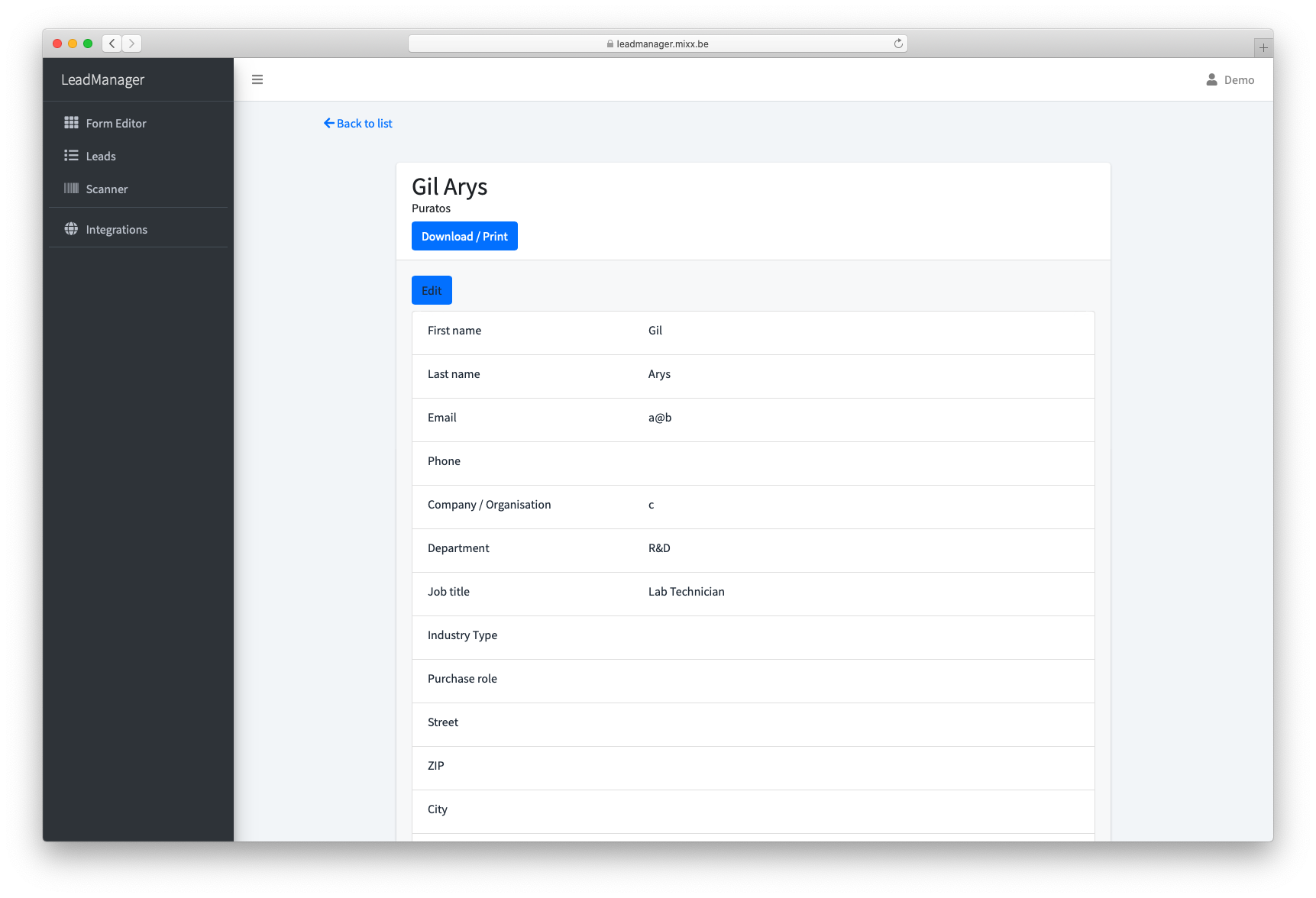Viewport: 1316px width, 898px height.
Task: Toggle the sidebar with hamburger icon
Action: click(x=257, y=79)
